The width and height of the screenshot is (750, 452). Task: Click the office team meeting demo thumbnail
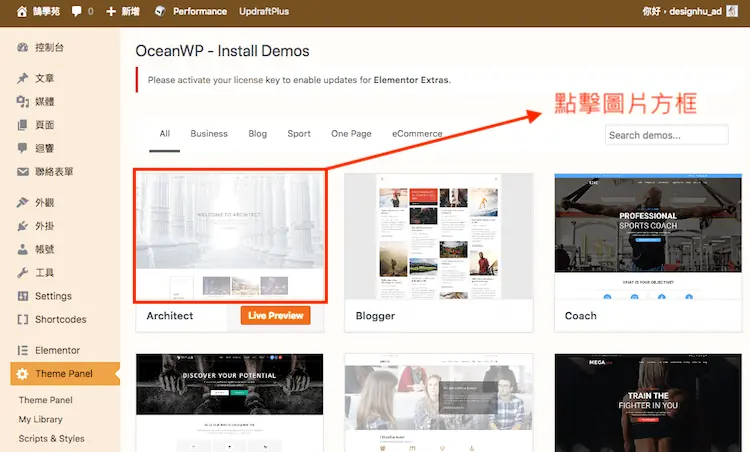[x=439, y=403]
